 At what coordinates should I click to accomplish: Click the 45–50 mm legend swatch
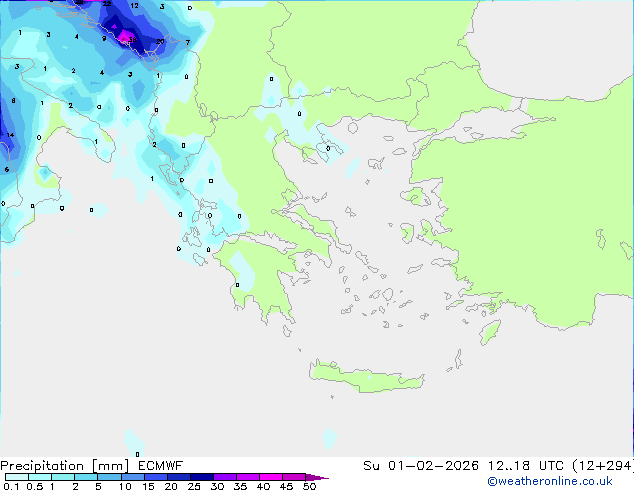click(x=294, y=477)
